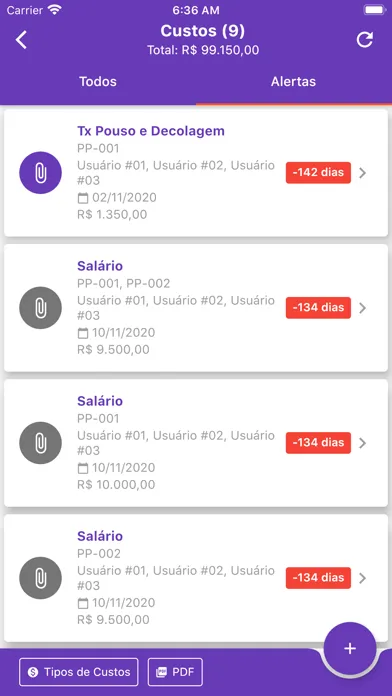Tap the -142 dias alert badge

318,173
